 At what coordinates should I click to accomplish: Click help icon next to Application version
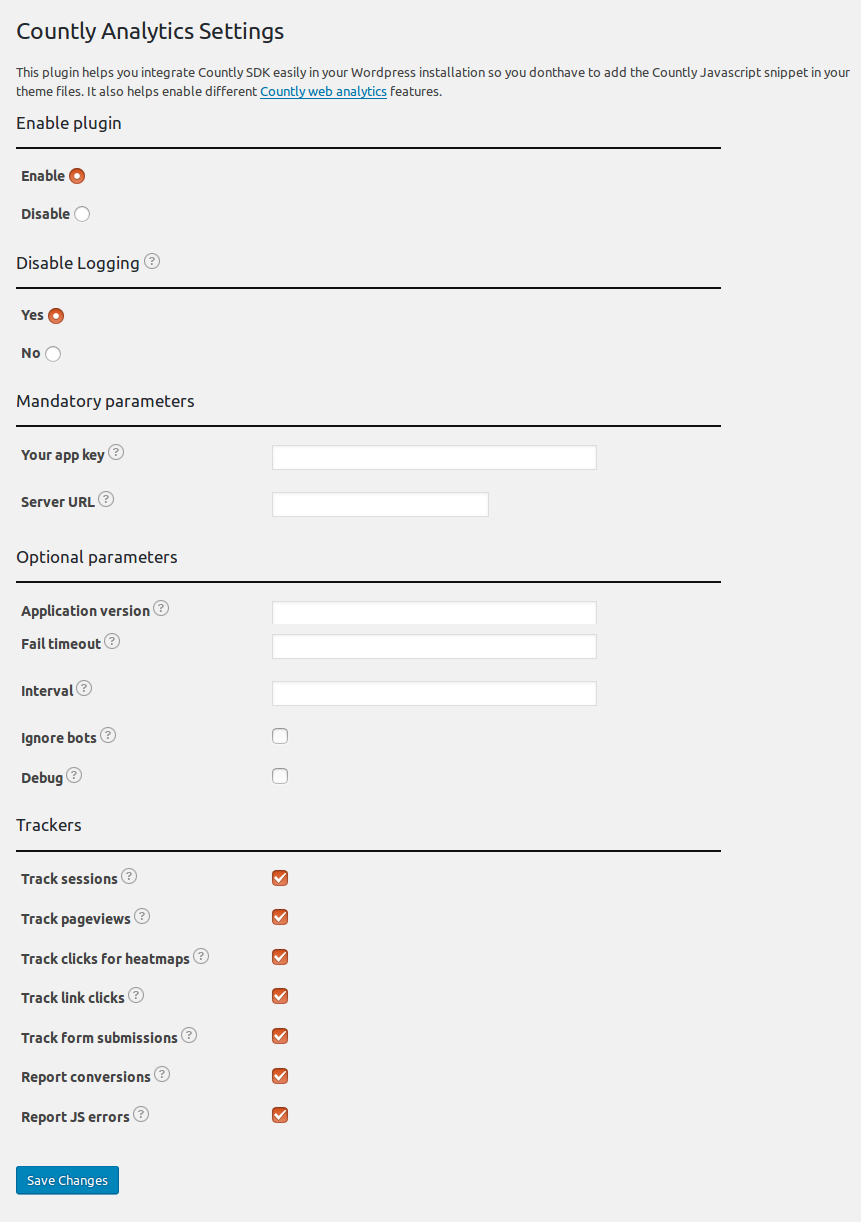(x=161, y=608)
